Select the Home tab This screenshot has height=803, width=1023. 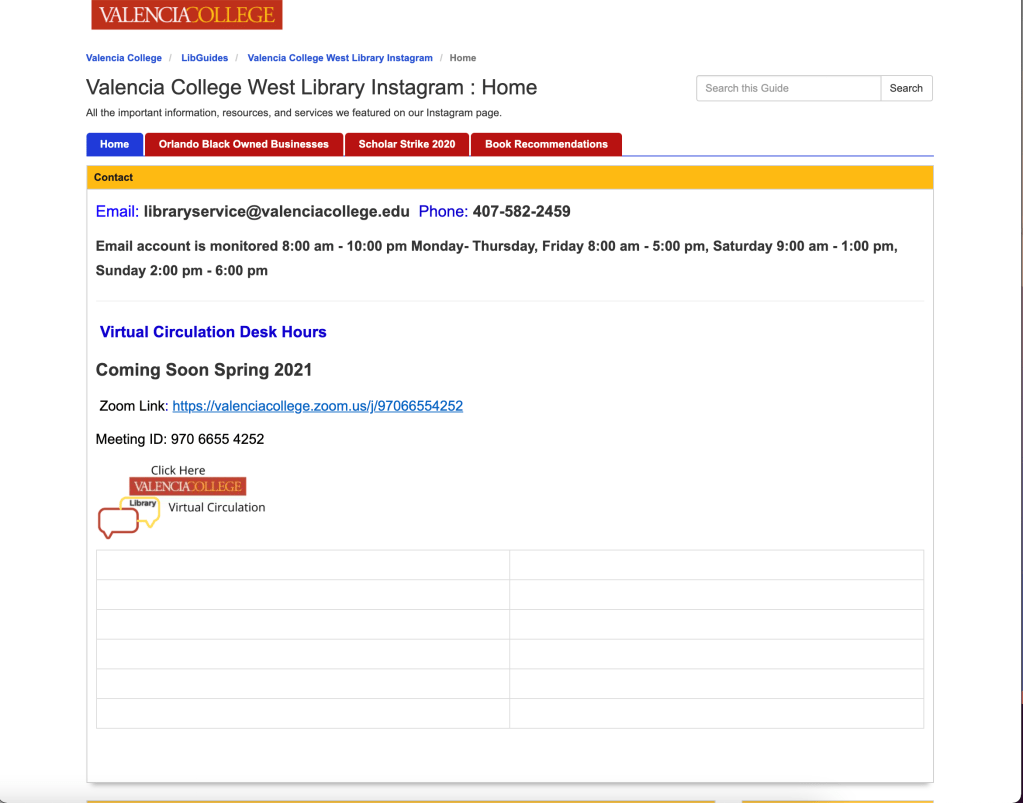tap(114, 144)
